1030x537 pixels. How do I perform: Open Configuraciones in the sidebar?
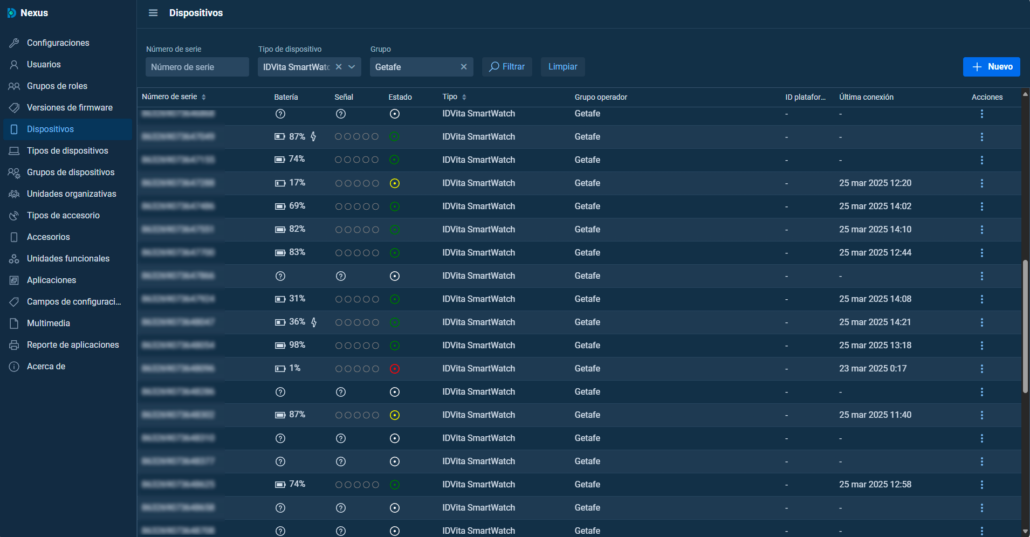pyautogui.click(x=58, y=43)
